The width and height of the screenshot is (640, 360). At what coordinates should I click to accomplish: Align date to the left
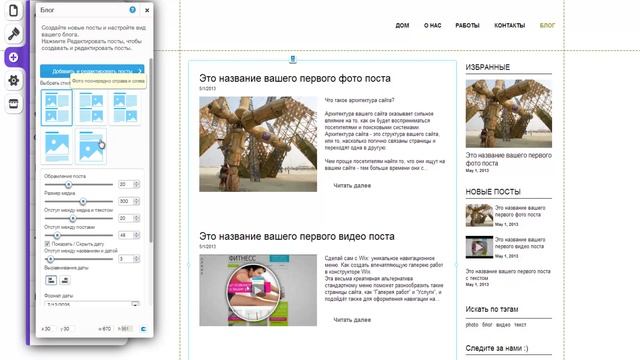click(x=51, y=280)
